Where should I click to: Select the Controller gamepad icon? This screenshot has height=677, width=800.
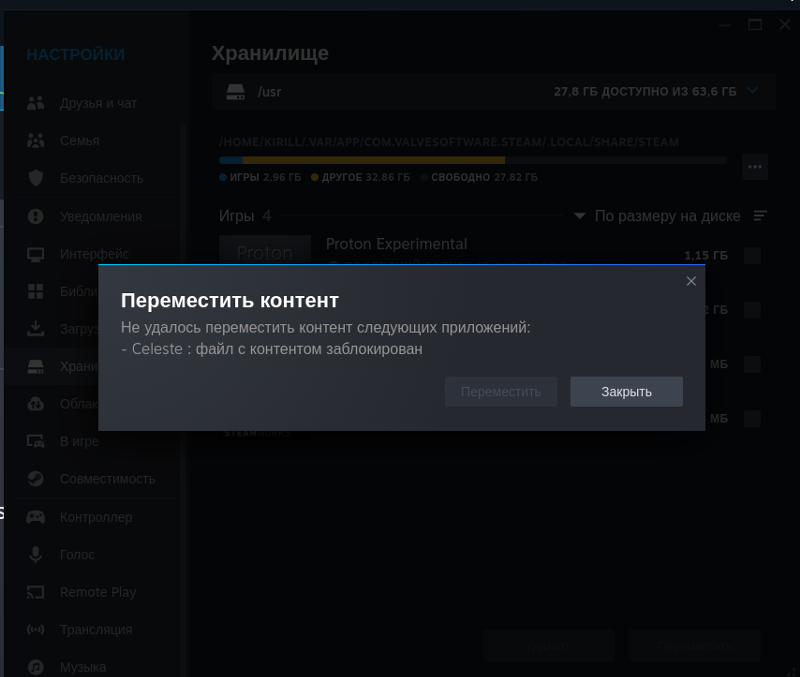point(36,517)
